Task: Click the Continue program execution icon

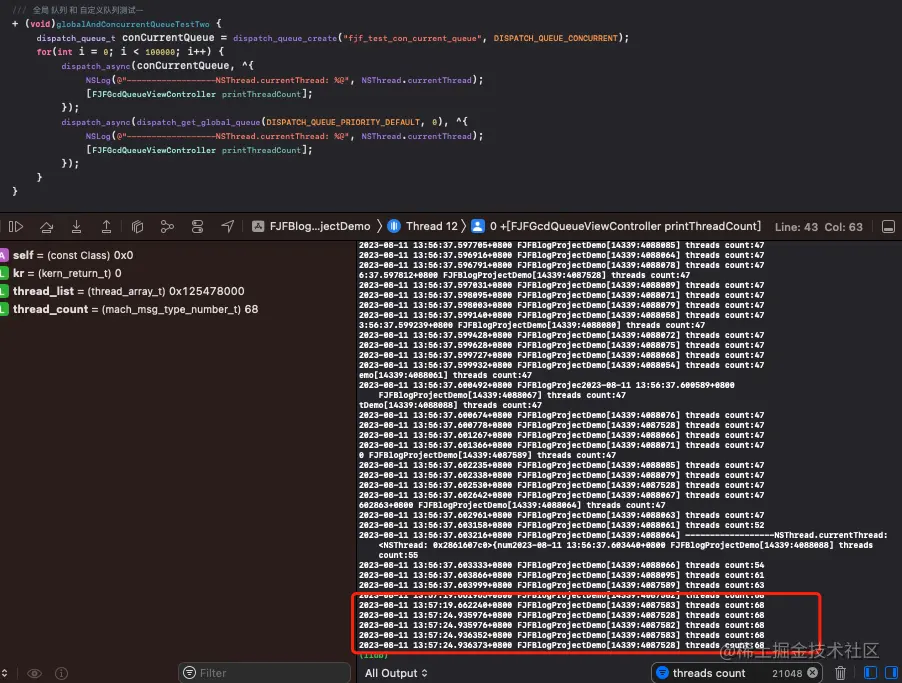Action: pyautogui.click(x=16, y=227)
